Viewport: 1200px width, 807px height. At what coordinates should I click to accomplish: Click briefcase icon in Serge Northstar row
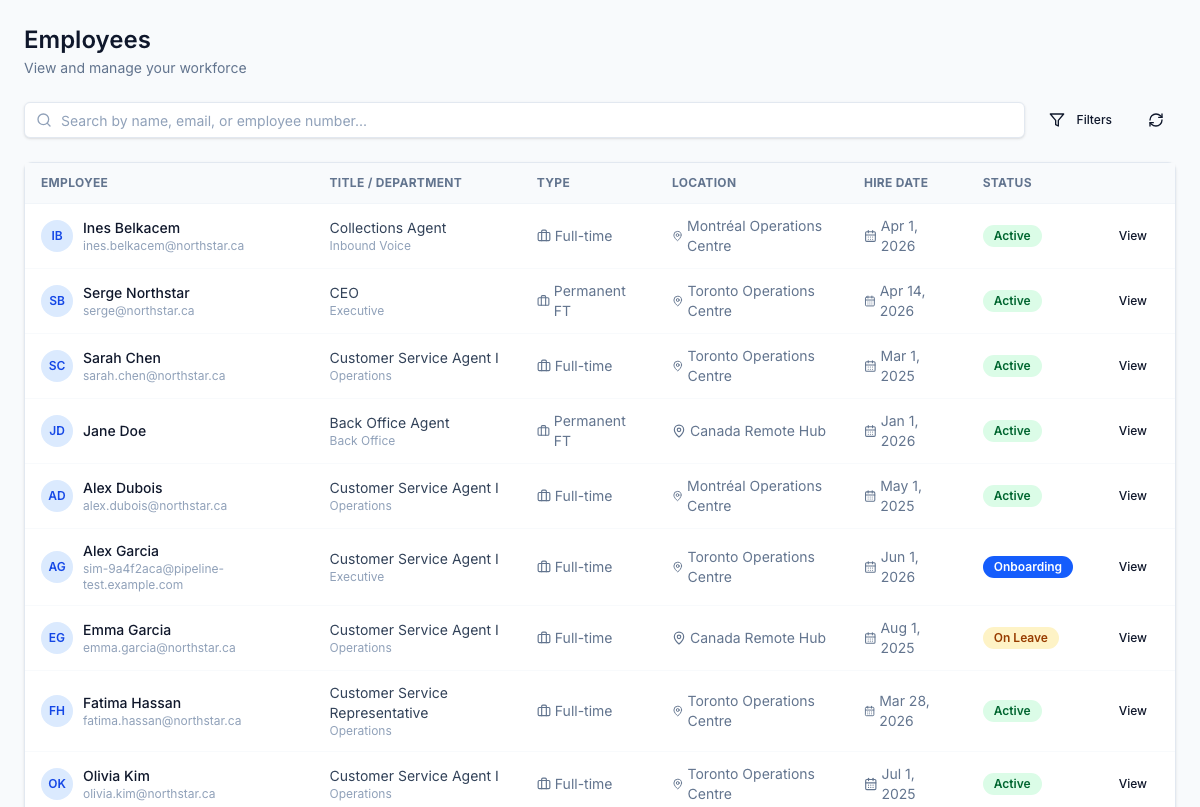pyautogui.click(x=544, y=301)
